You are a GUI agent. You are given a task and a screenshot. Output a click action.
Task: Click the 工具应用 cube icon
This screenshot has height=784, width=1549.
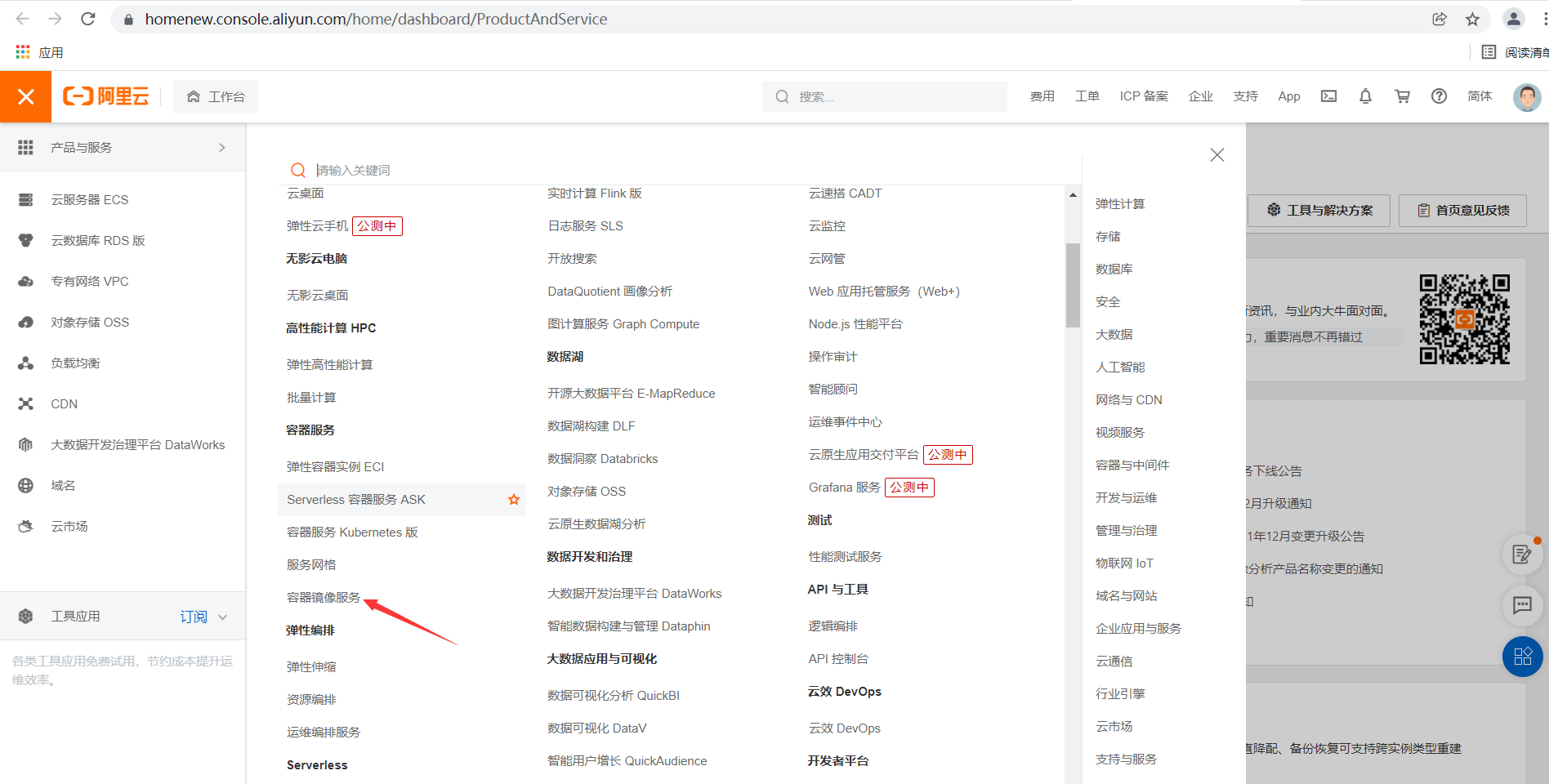26,616
